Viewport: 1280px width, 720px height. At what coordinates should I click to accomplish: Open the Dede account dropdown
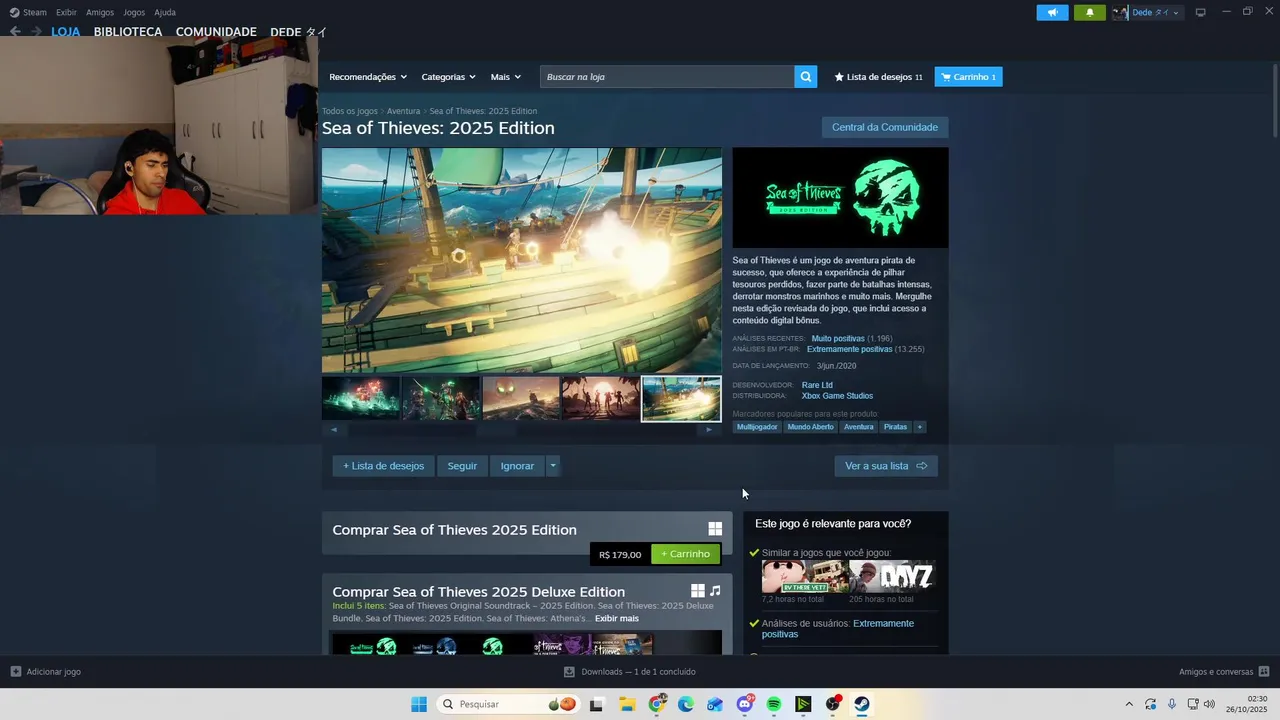click(1156, 13)
